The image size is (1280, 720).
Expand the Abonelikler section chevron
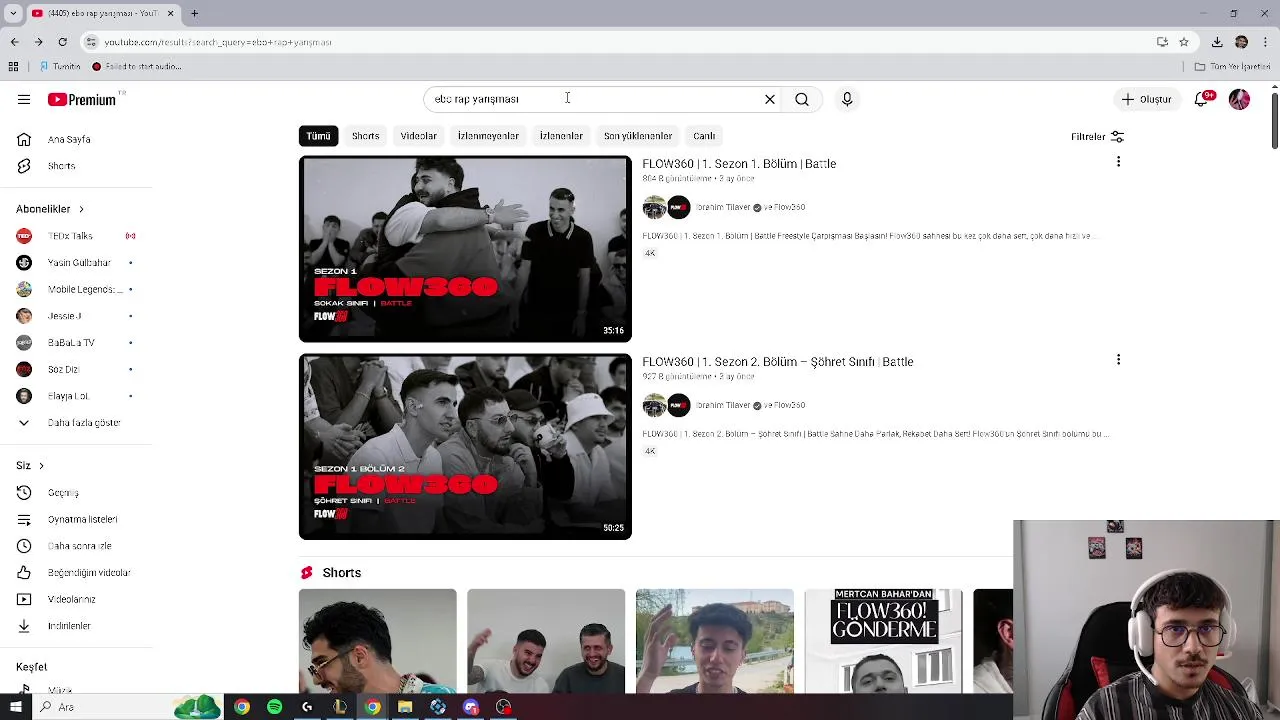pyautogui.click(x=81, y=209)
